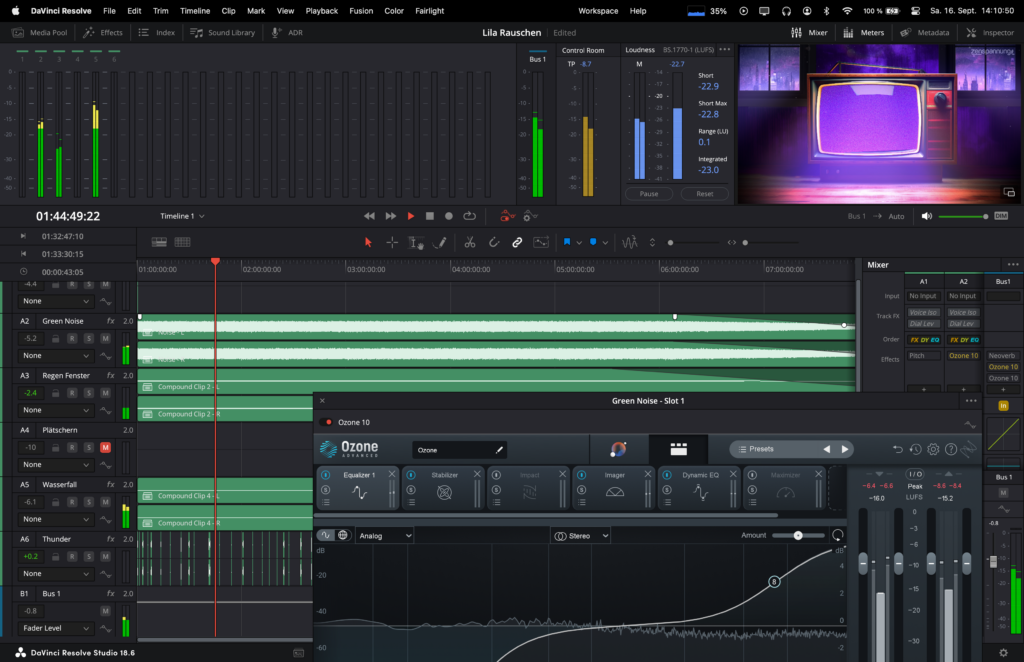Toggle loop playback in the transport bar
This screenshot has width=1024, height=662.
coord(470,216)
